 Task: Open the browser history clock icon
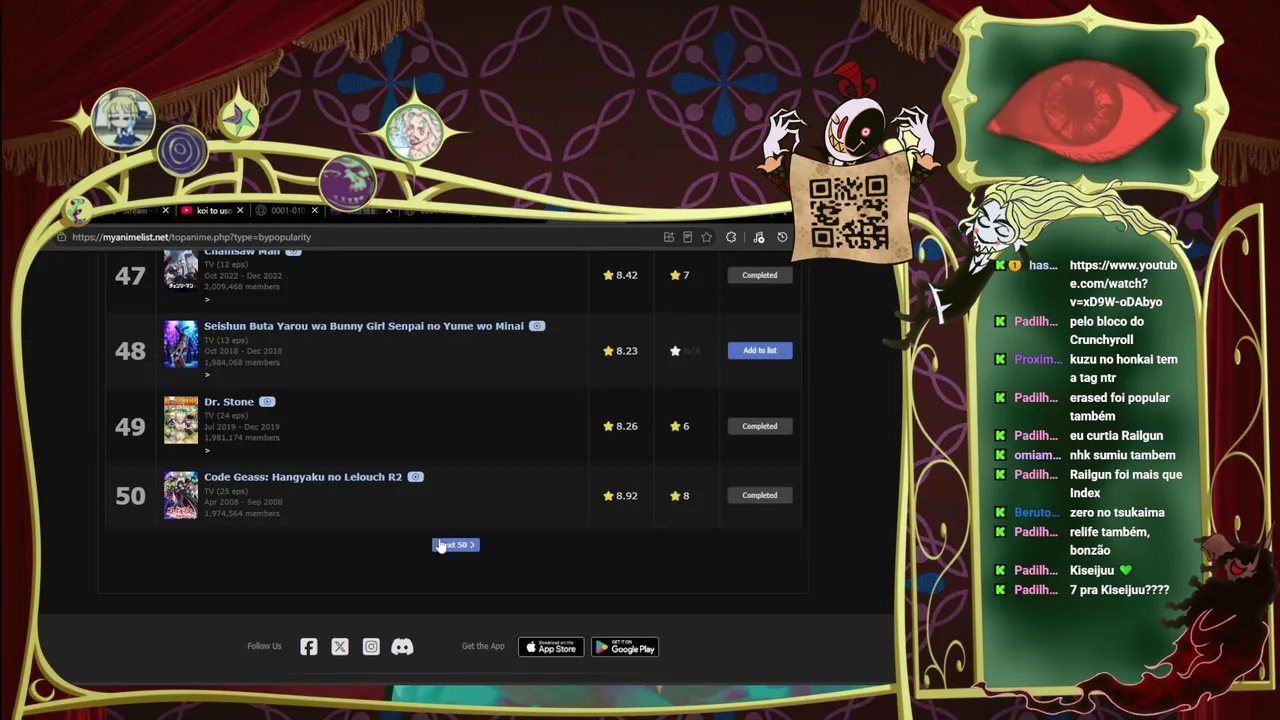(782, 237)
